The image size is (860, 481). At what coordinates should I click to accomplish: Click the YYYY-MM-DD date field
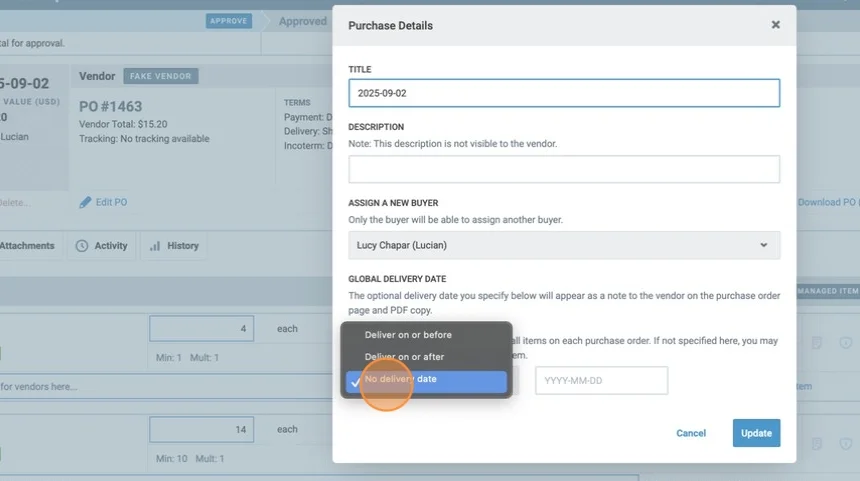(601, 380)
